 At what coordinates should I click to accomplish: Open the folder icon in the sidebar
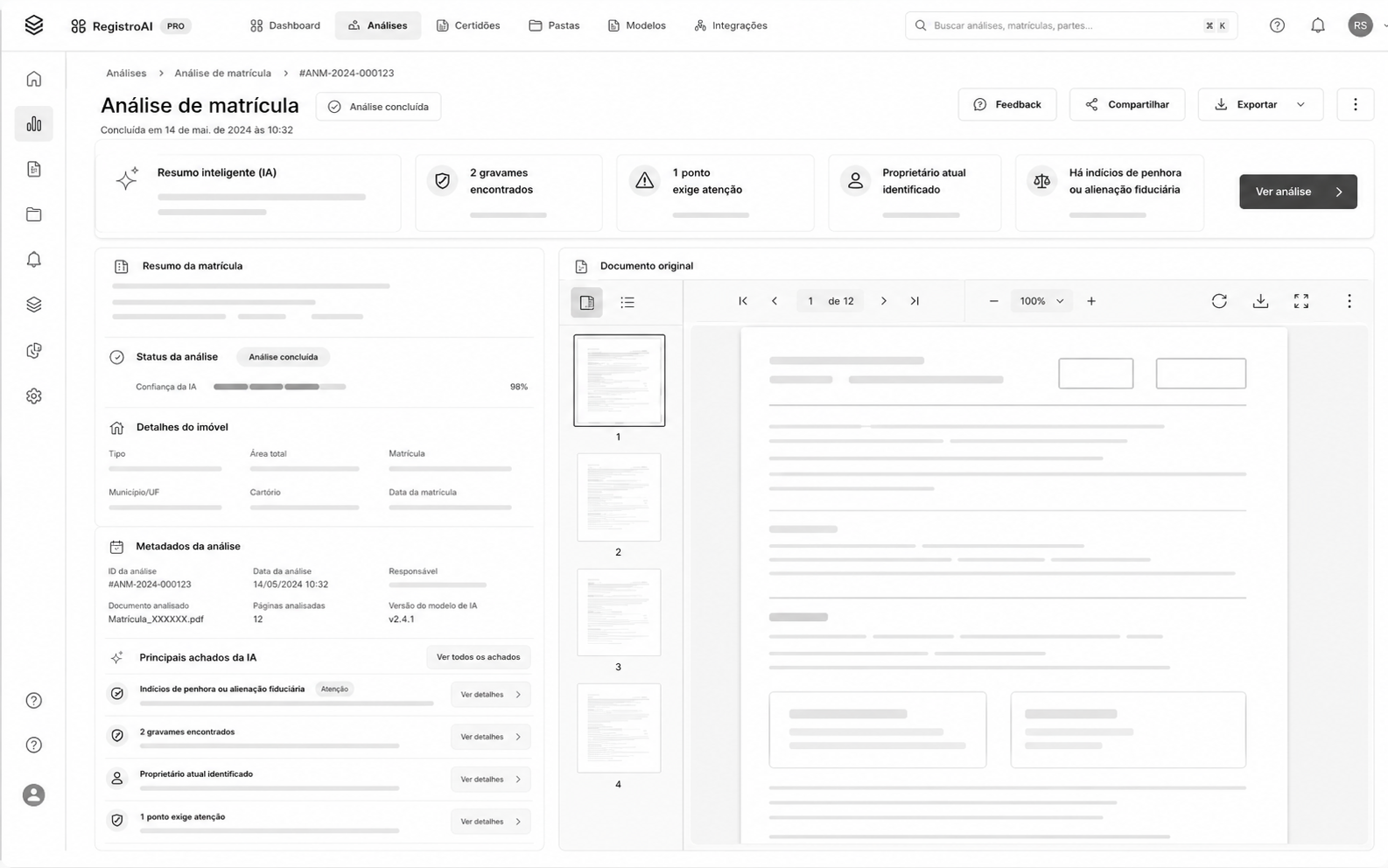[33, 214]
